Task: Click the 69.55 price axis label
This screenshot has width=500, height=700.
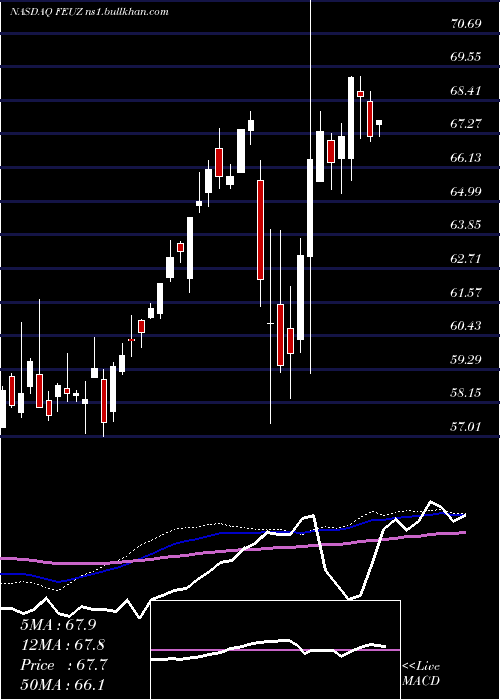Action: (466, 57)
